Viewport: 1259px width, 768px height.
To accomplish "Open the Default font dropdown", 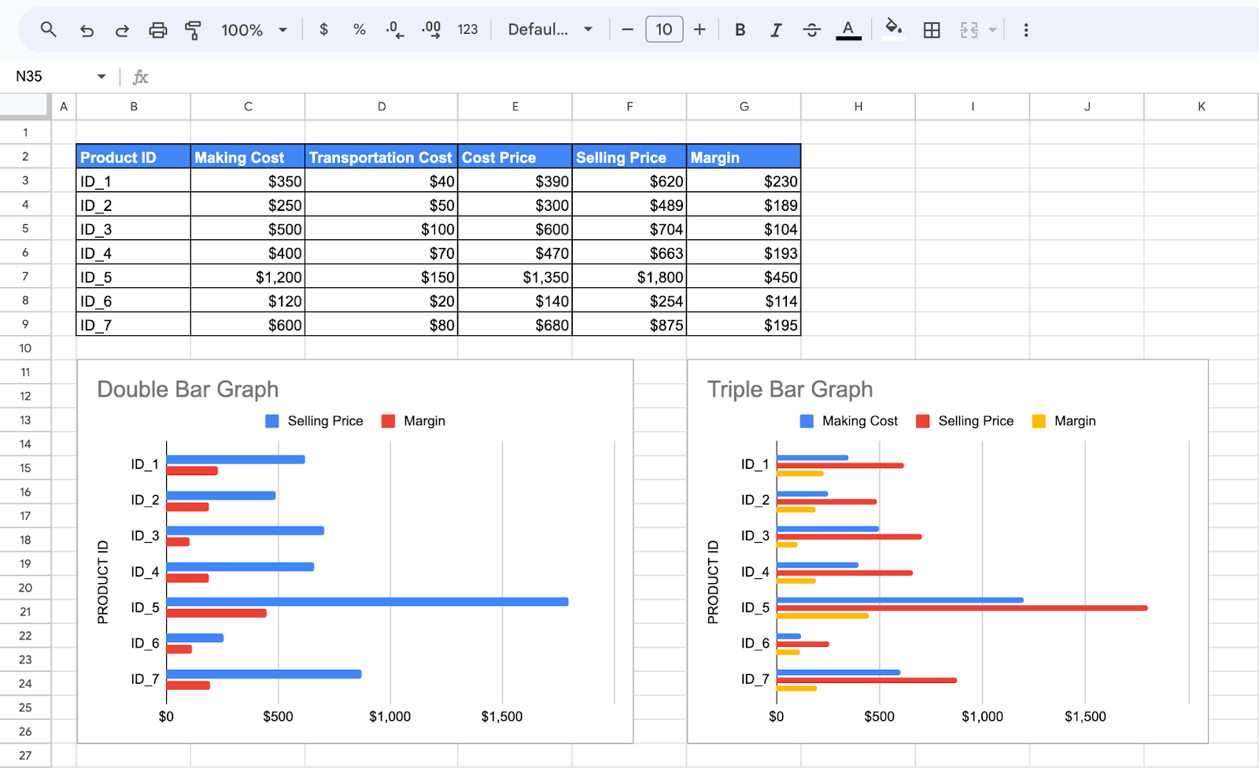I will tap(550, 30).
